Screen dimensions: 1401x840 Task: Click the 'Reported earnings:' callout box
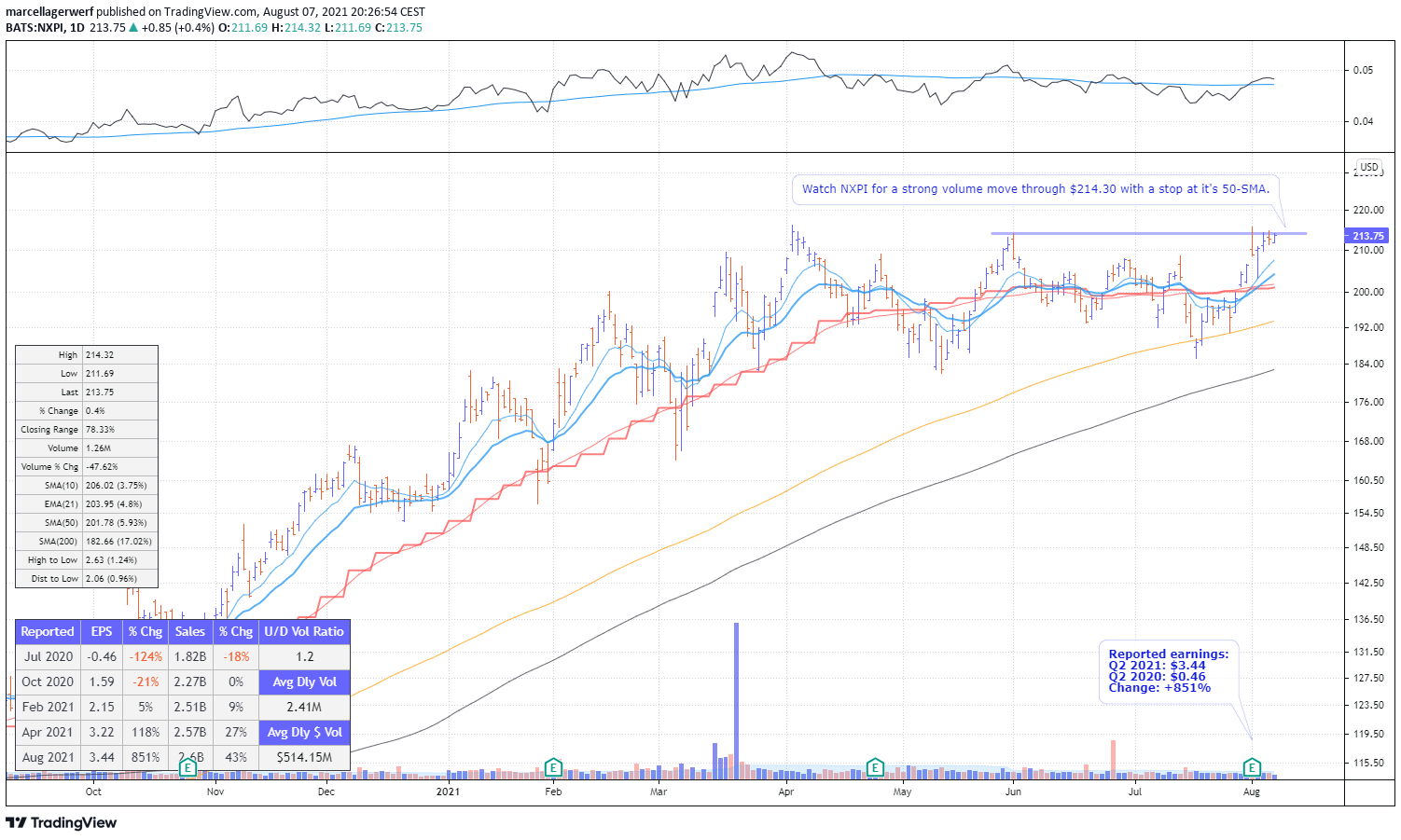1171,671
